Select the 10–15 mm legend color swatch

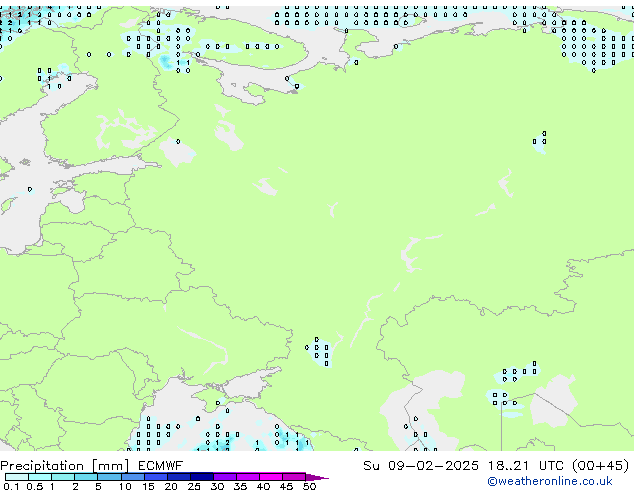click(x=133, y=477)
